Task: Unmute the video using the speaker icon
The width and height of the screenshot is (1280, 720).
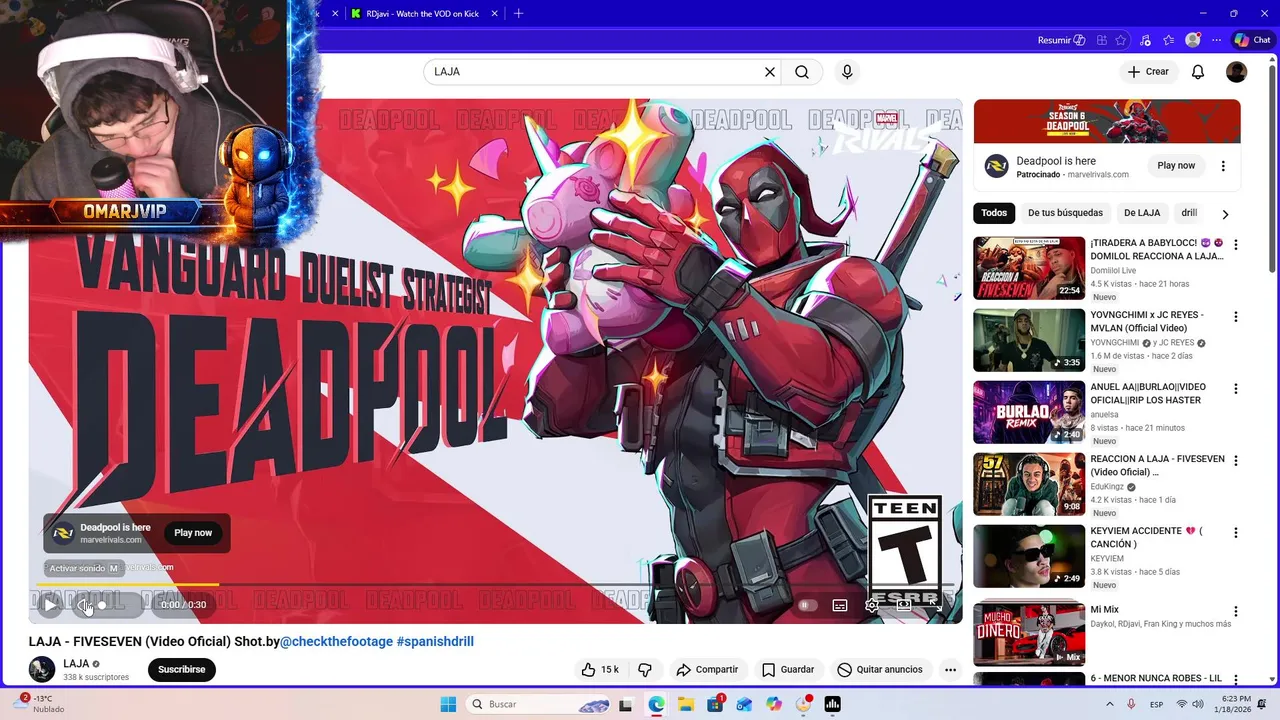Action: (x=84, y=604)
